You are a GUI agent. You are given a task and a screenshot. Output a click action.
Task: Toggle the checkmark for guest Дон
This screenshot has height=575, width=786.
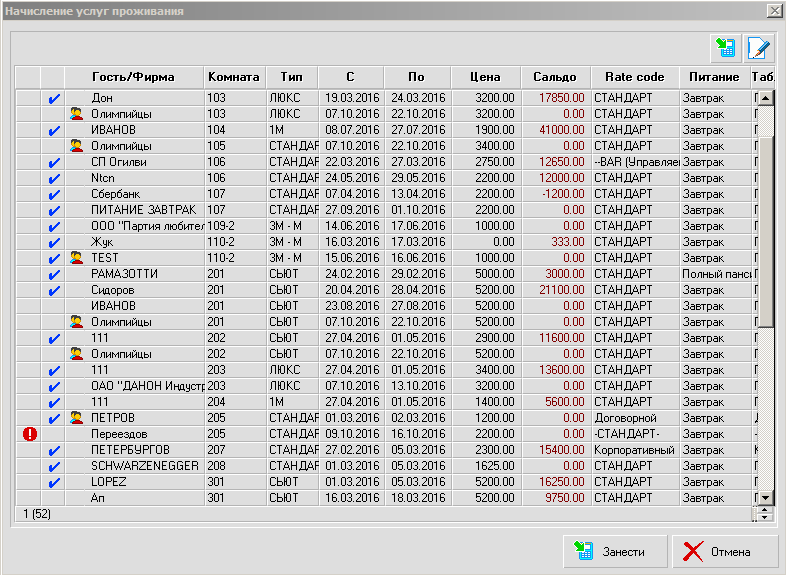click(x=54, y=98)
